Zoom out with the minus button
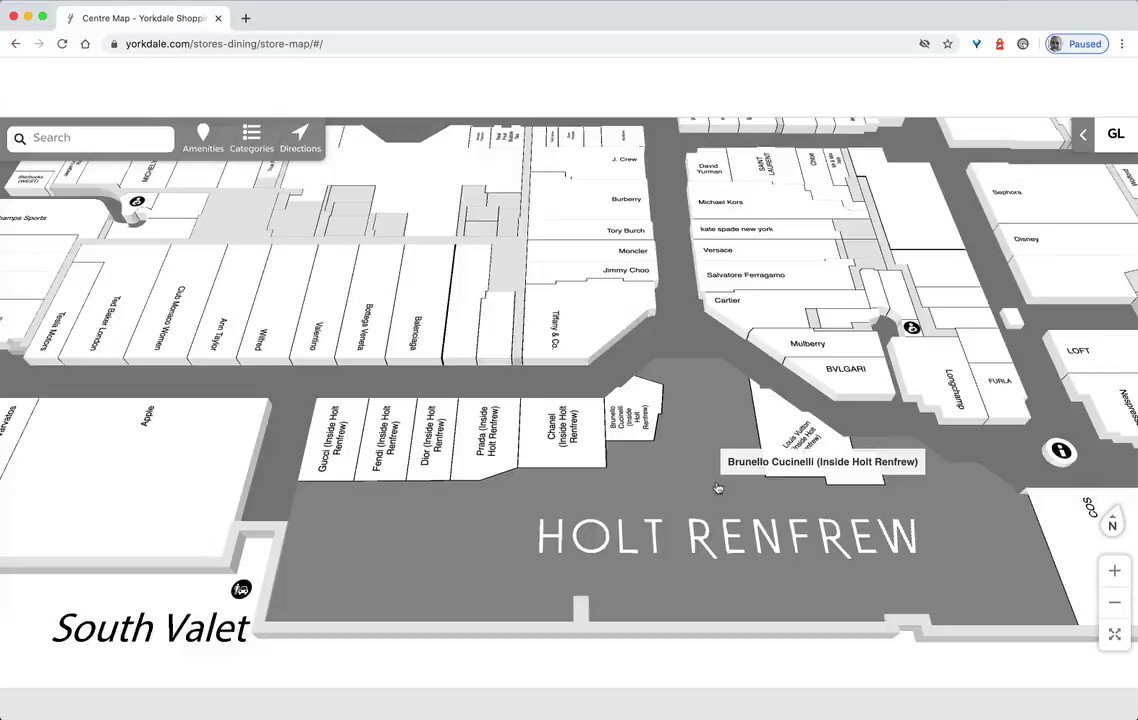The height and width of the screenshot is (720, 1138). [1115, 602]
